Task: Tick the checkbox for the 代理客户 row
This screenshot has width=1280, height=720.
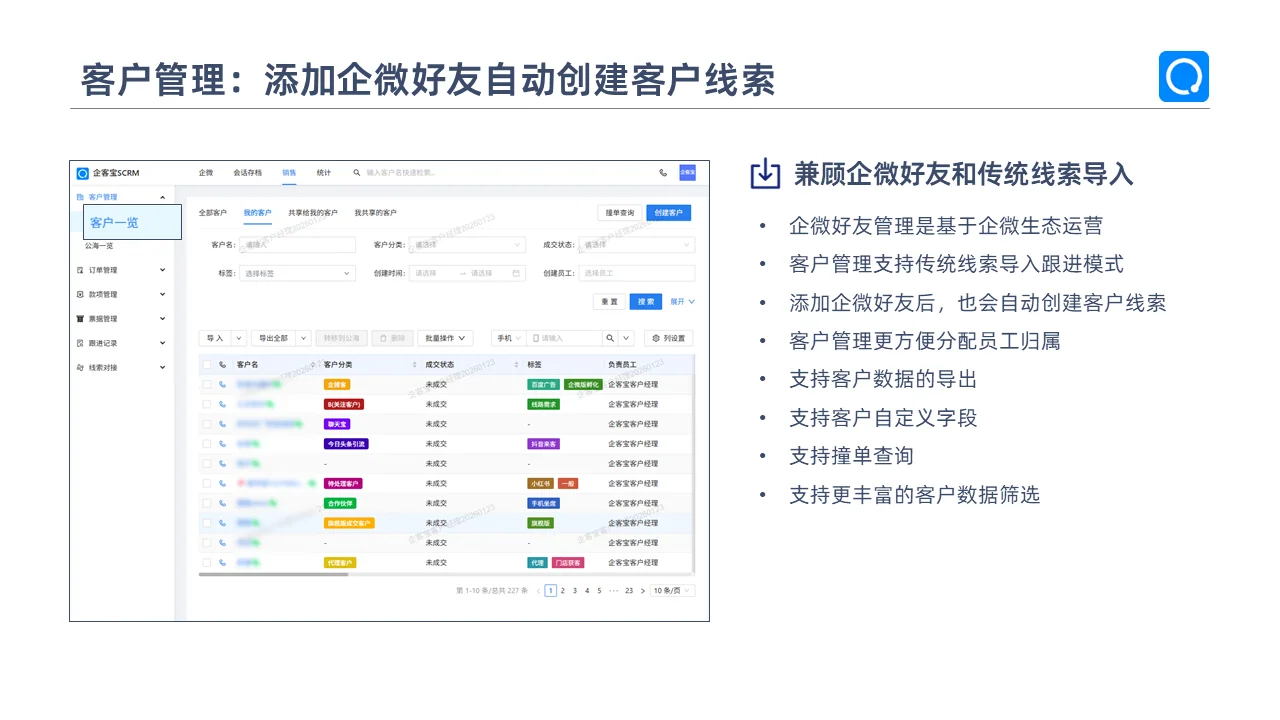Action: [207, 563]
